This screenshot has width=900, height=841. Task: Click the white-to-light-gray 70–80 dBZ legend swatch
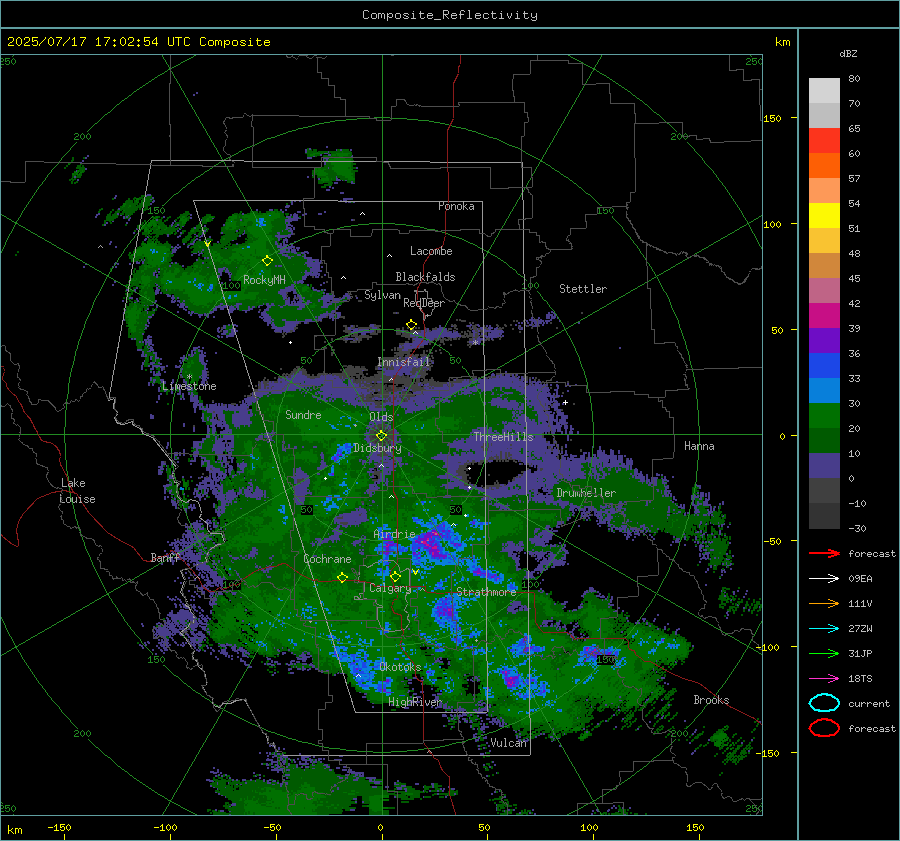point(824,90)
